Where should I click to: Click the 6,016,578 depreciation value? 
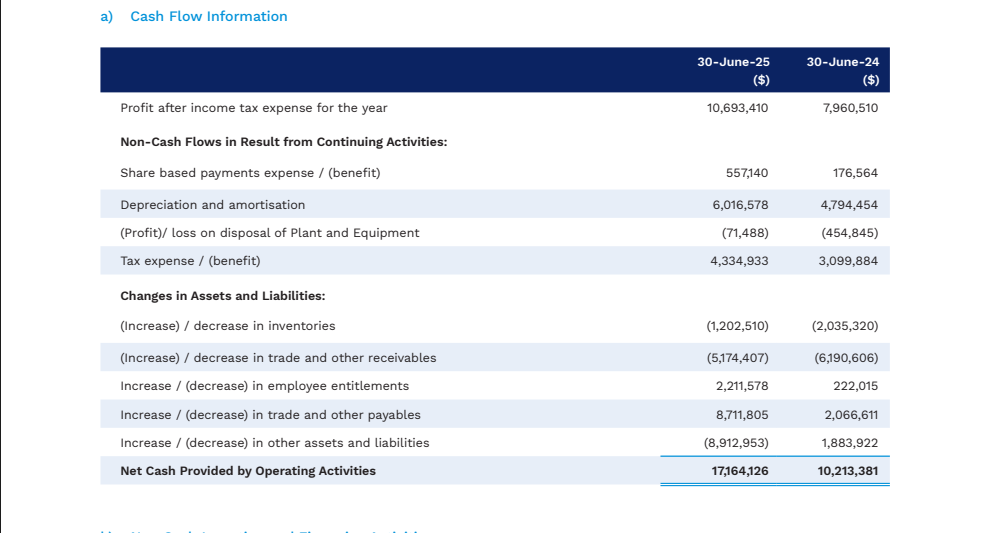pos(740,205)
